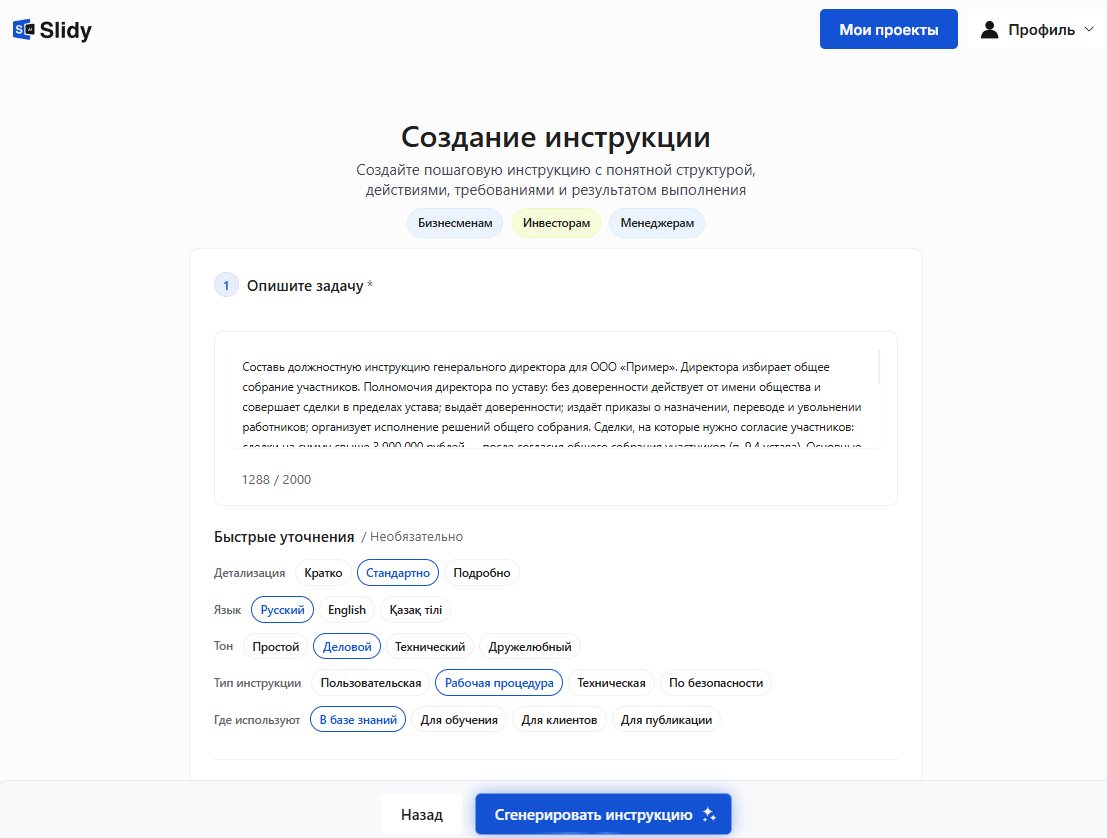Expand the Профиль dropdown chevron

click(1089, 29)
